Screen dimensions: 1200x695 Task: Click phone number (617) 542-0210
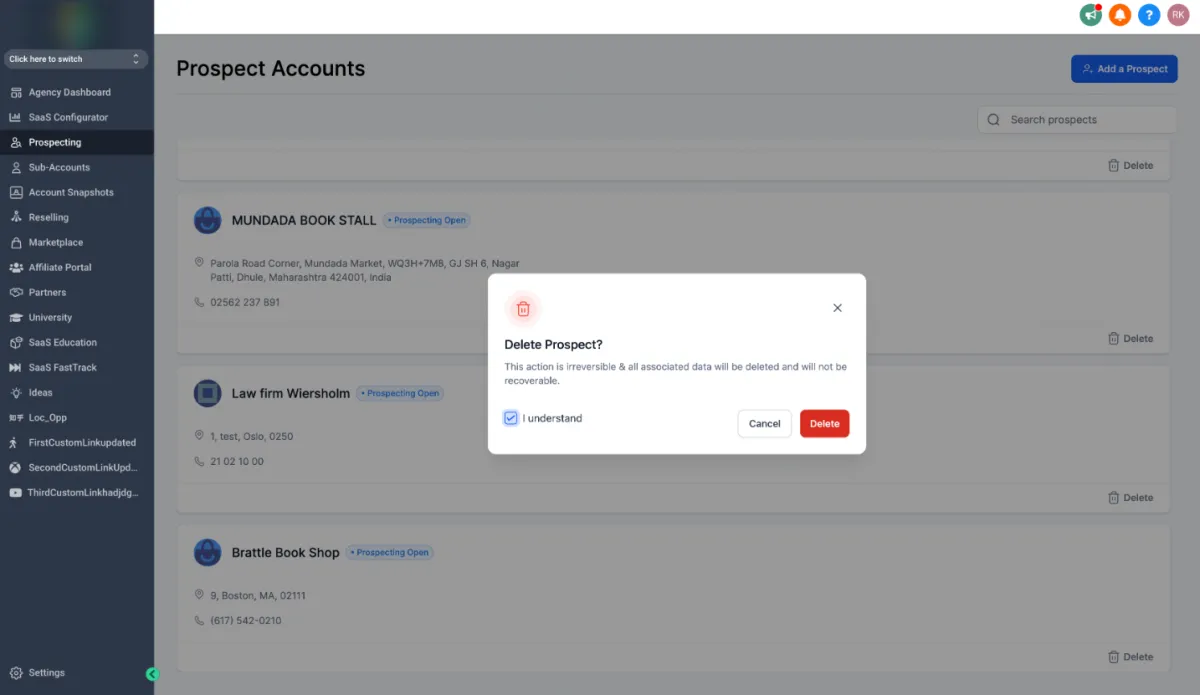[x=246, y=621]
